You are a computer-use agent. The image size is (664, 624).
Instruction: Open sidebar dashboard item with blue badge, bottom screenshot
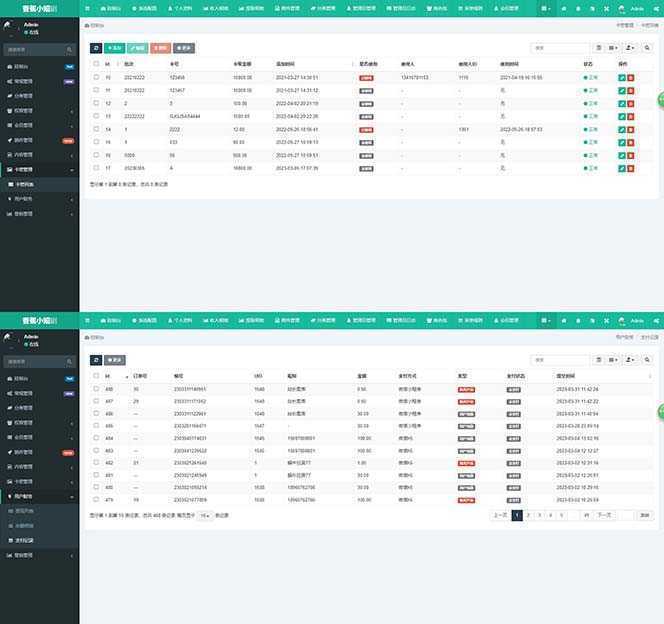tap(39, 379)
